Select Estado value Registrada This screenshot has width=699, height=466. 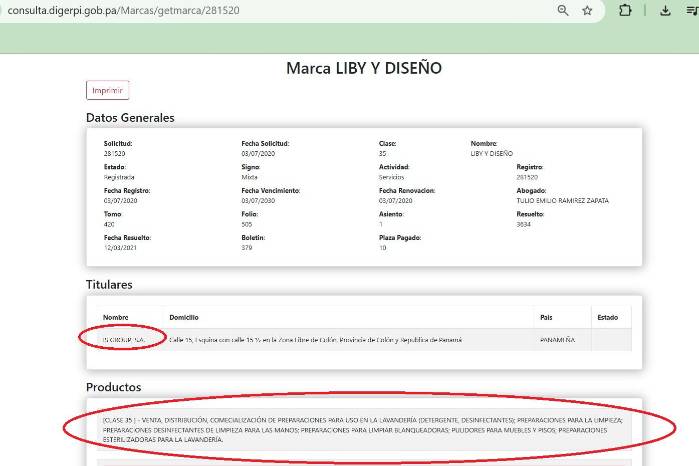tap(119, 177)
